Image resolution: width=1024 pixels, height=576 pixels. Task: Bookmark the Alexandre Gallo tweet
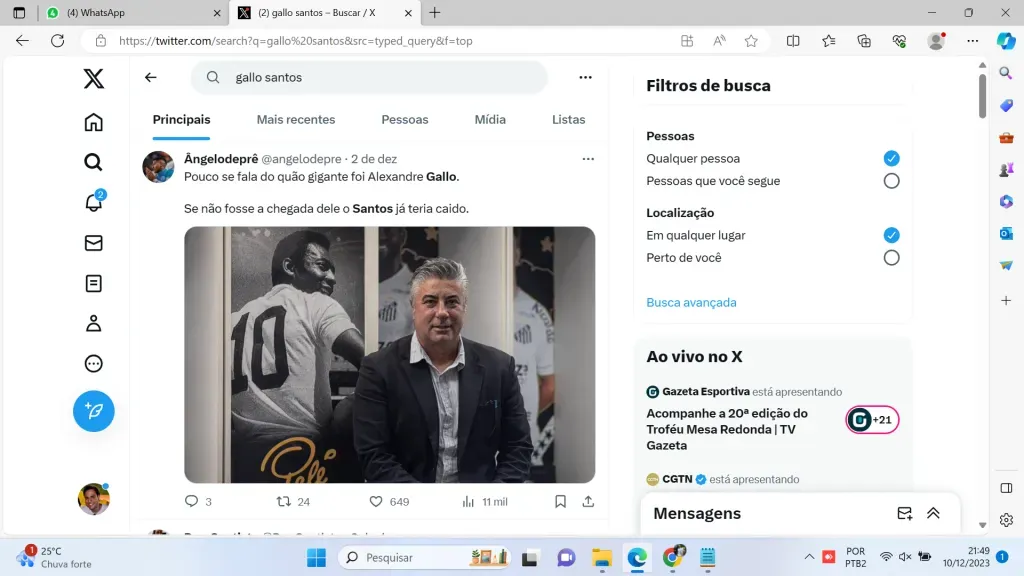pyautogui.click(x=560, y=502)
